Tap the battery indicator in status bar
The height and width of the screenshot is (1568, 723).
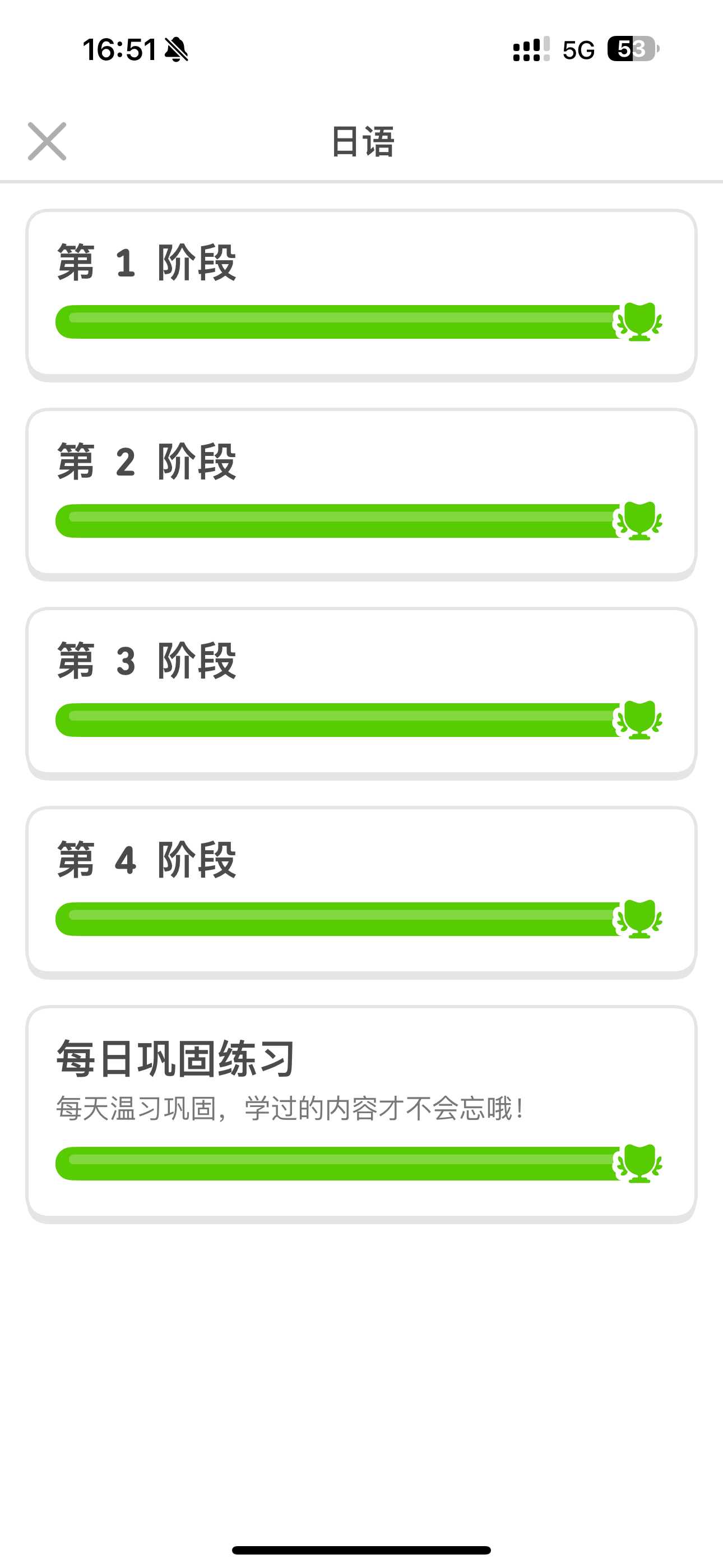[632, 49]
